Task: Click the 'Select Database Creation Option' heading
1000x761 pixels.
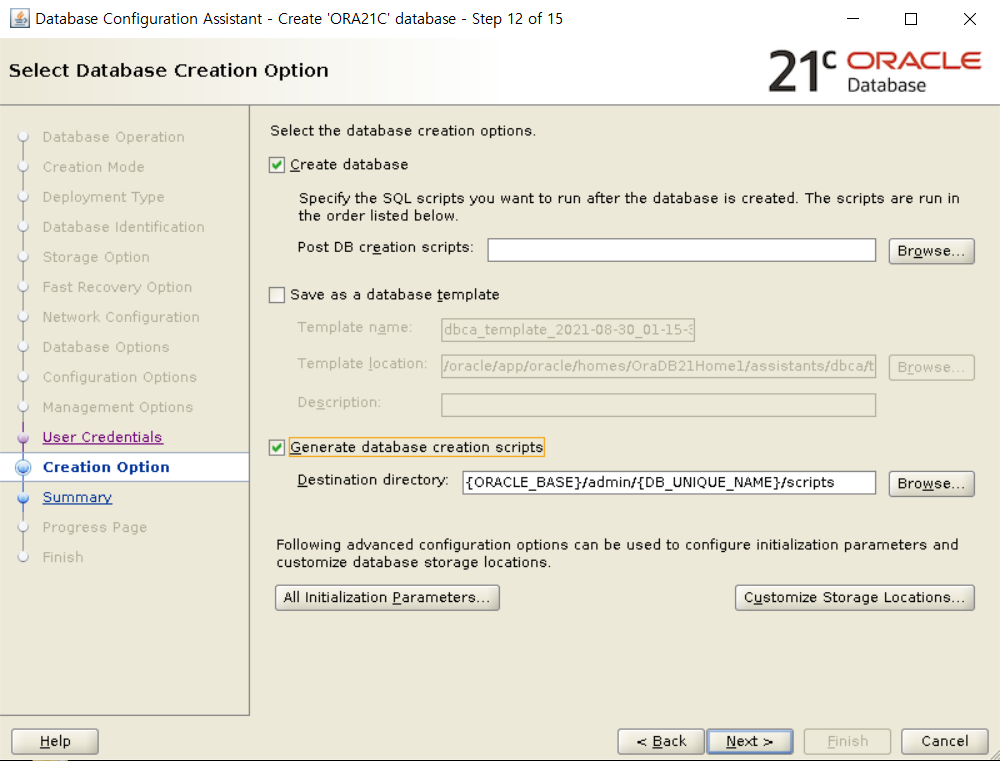Action: (169, 70)
